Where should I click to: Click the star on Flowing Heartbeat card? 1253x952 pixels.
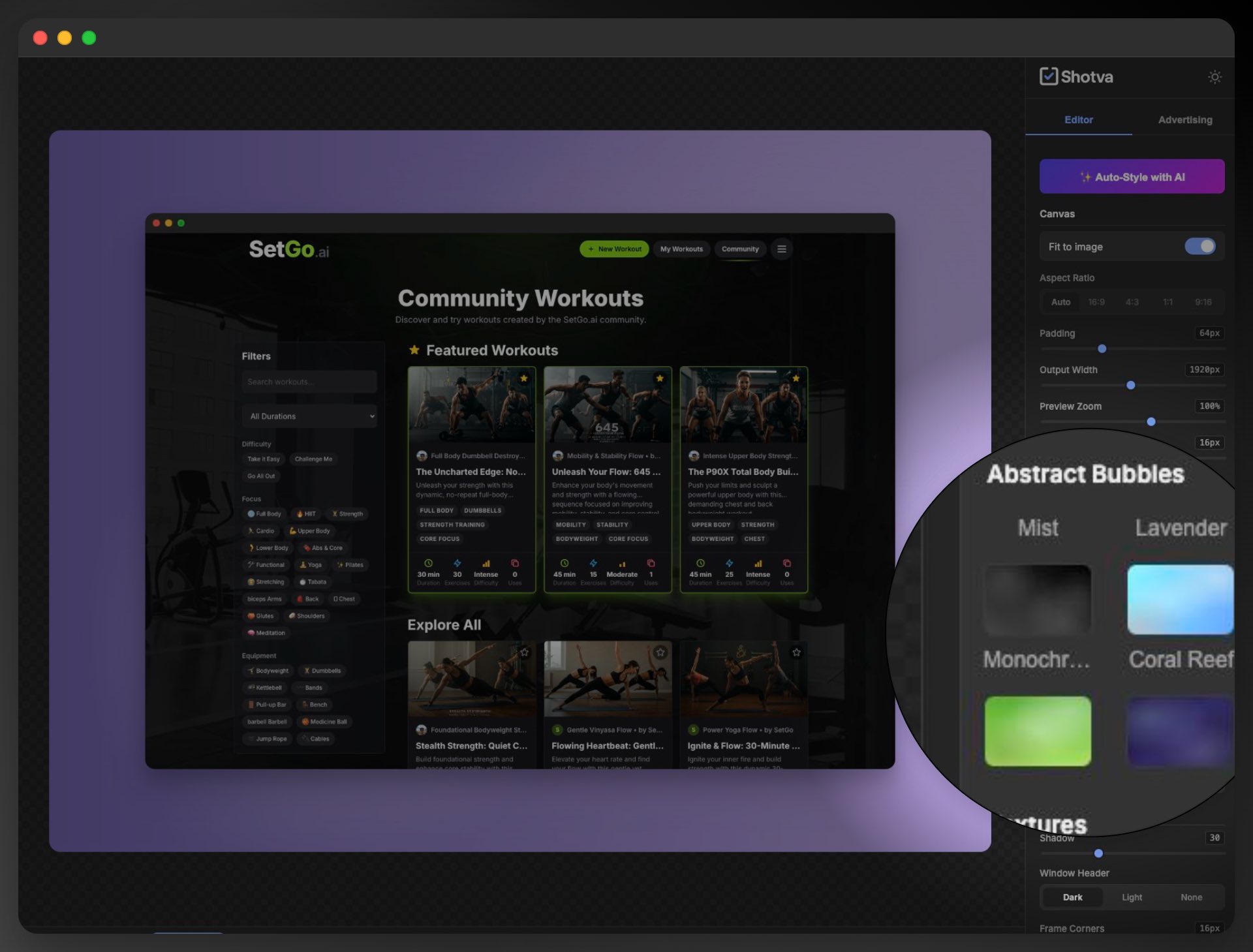tap(660, 653)
